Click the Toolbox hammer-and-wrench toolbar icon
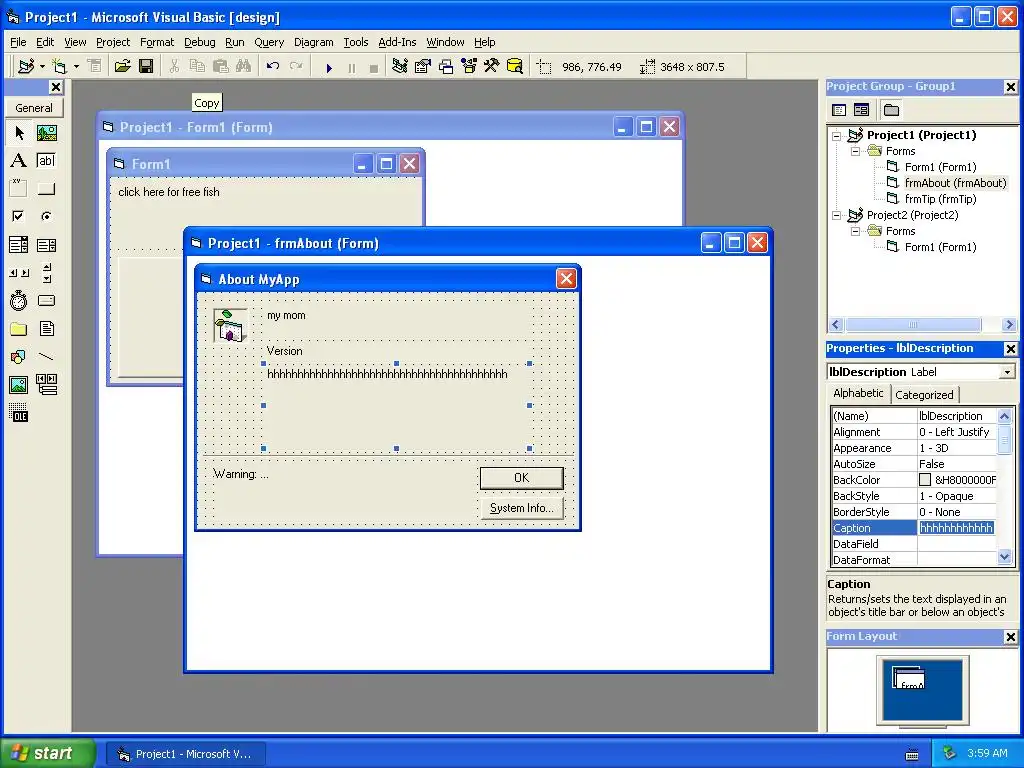Viewport: 1024px width, 768px height. 492,67
